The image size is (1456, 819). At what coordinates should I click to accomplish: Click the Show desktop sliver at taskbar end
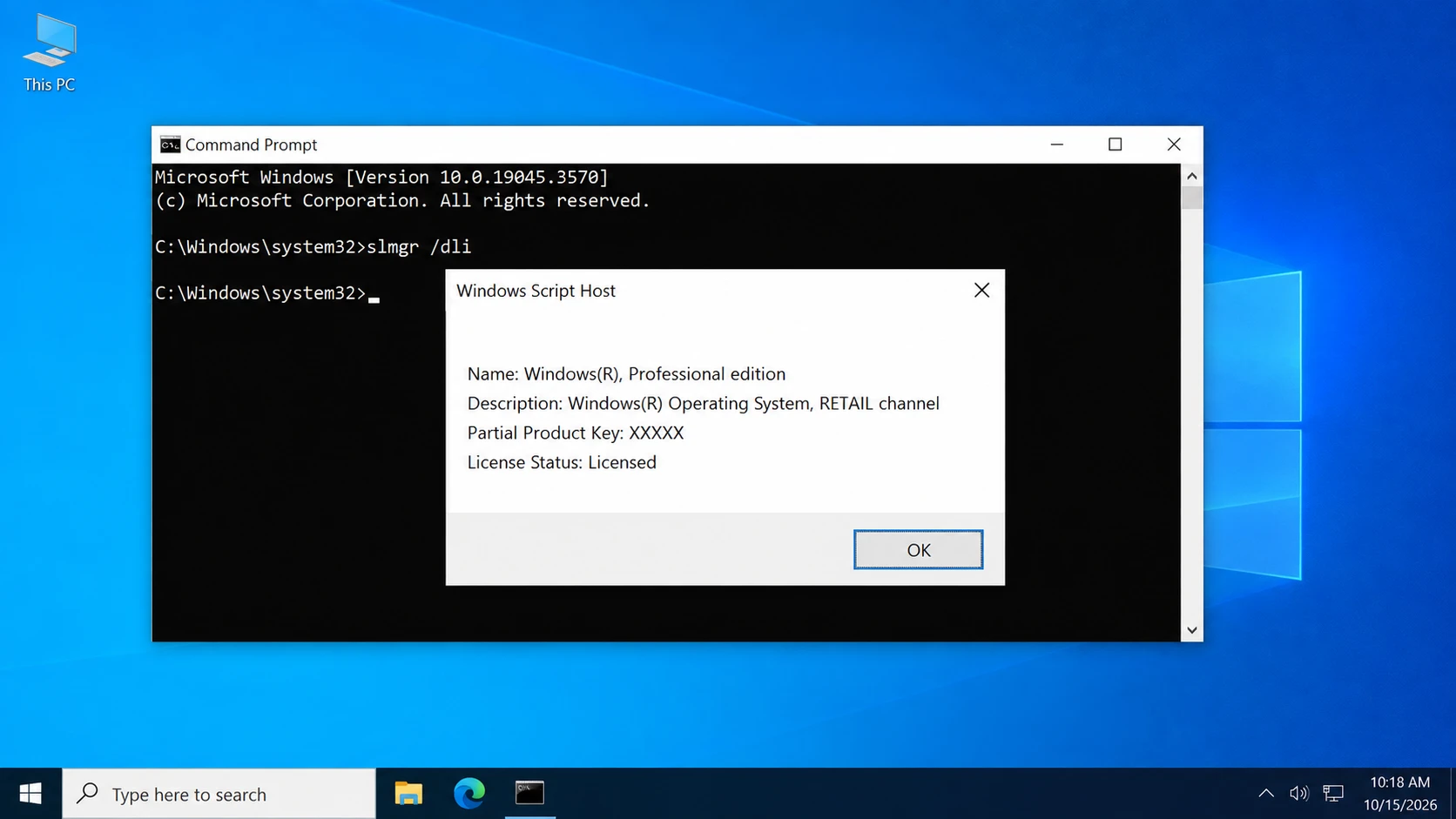point(1453,793)
